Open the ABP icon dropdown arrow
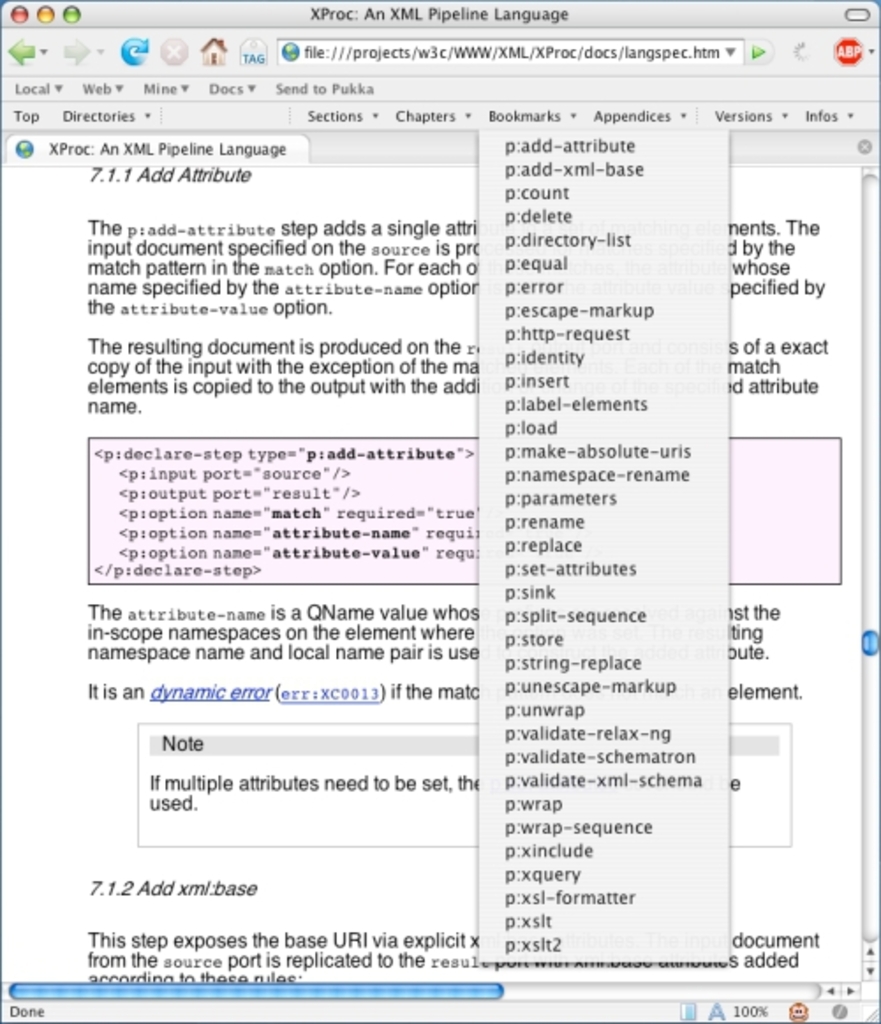 (871, 52)
